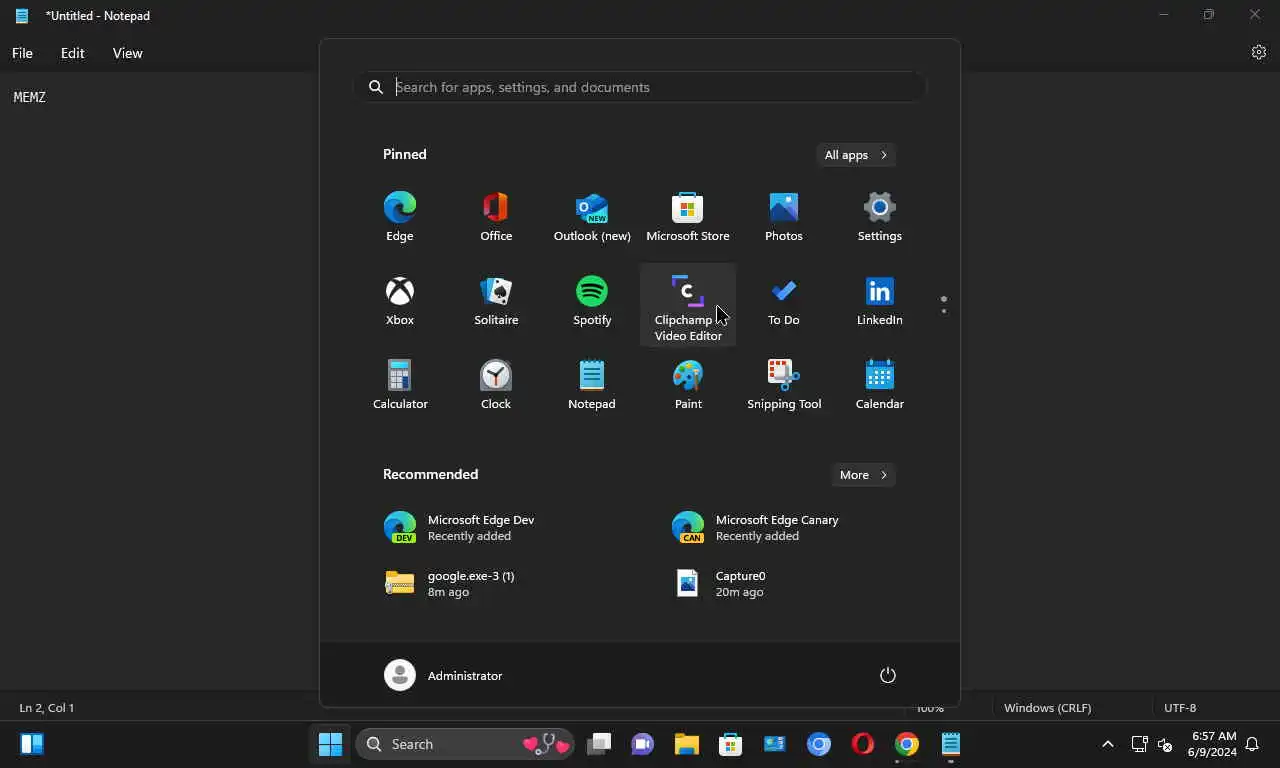The height and width of the screenshot is (768, 1280).
Task: Open Outlook (new) pinned app
Action: pos(592,217)
